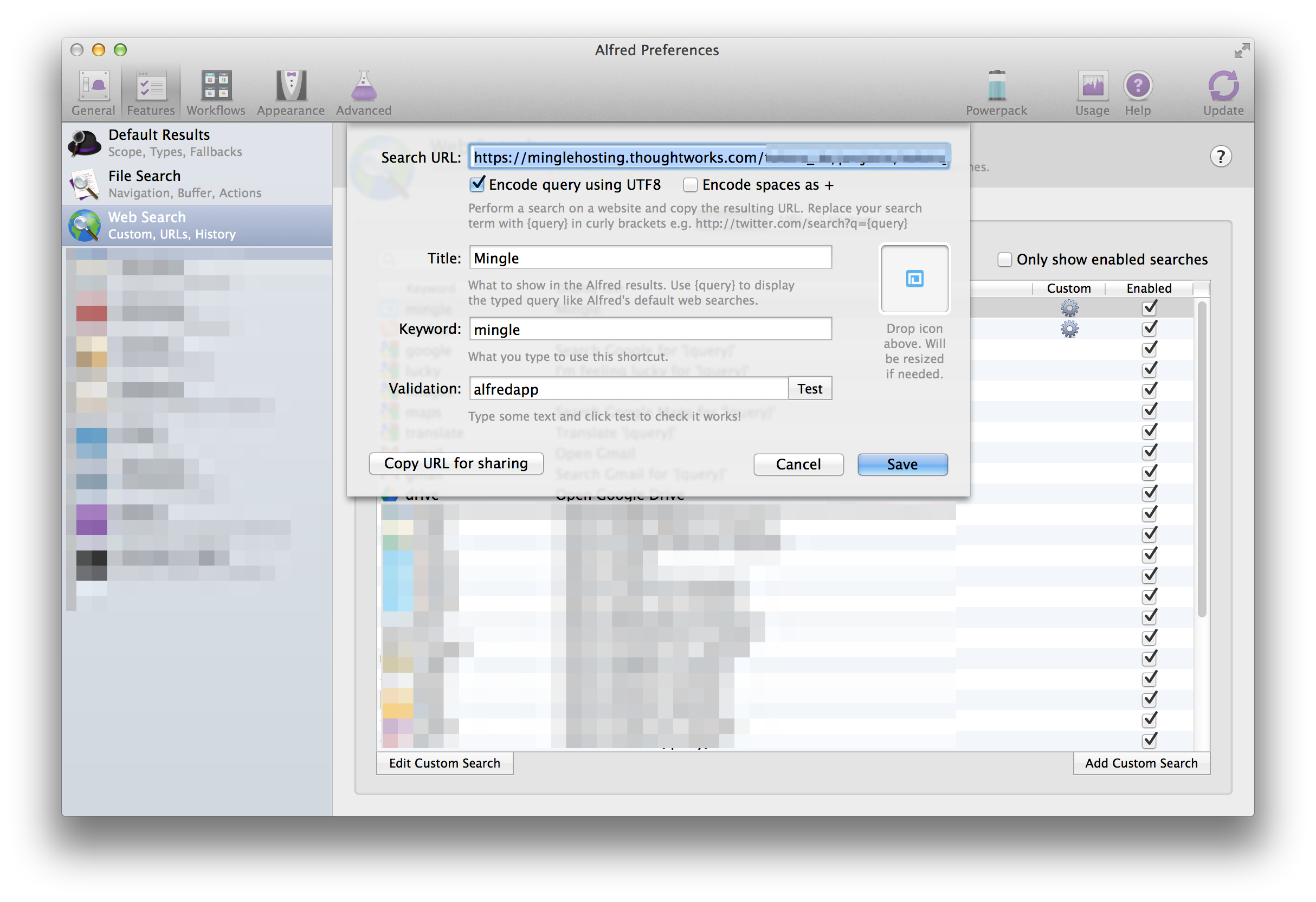The width and height of the screenshot is (1316, 902).
Task: Click the first row custom gear icon
Action: pyautogui.click(x=1069, y=308)
